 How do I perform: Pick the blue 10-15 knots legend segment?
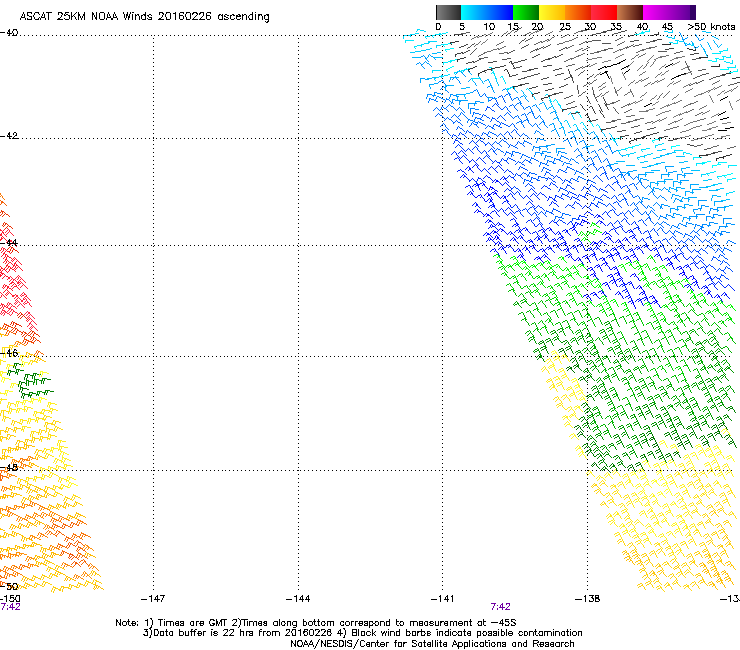(500, 12)
